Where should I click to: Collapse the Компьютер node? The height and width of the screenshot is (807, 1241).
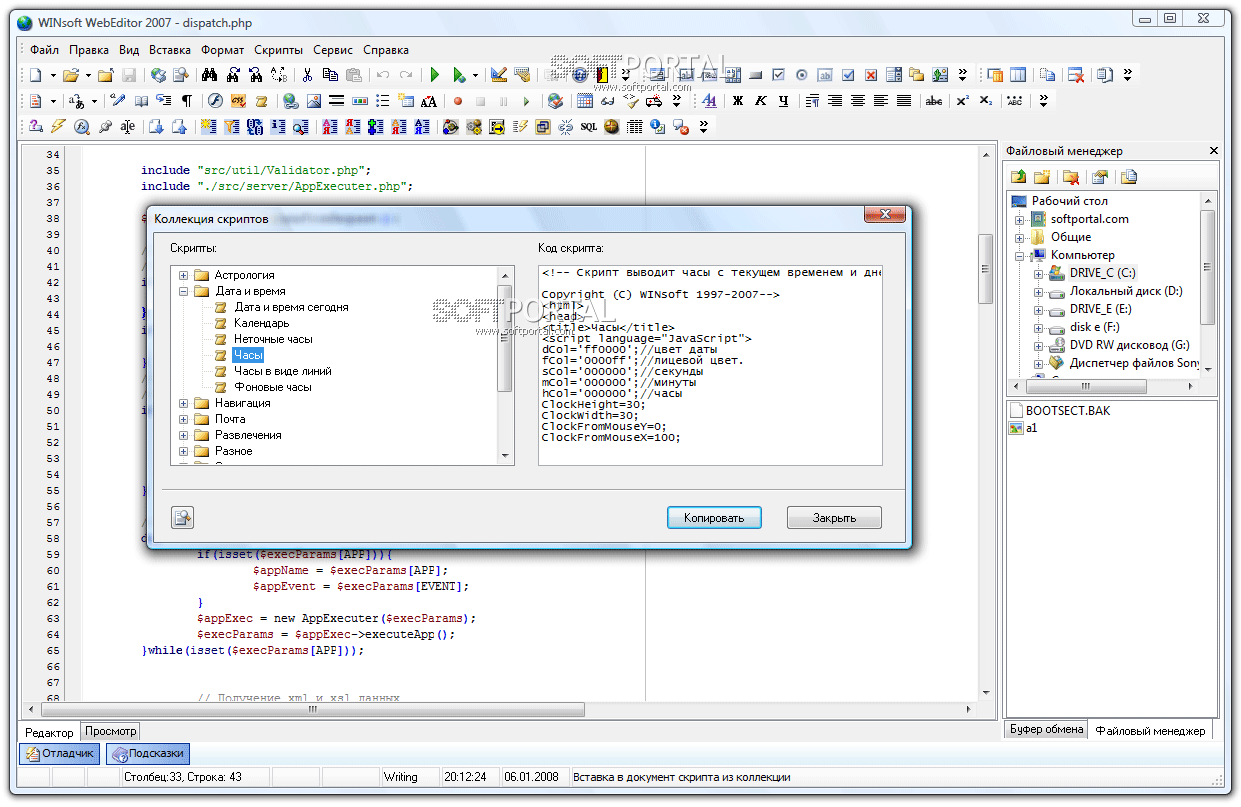pos(1020,255)
